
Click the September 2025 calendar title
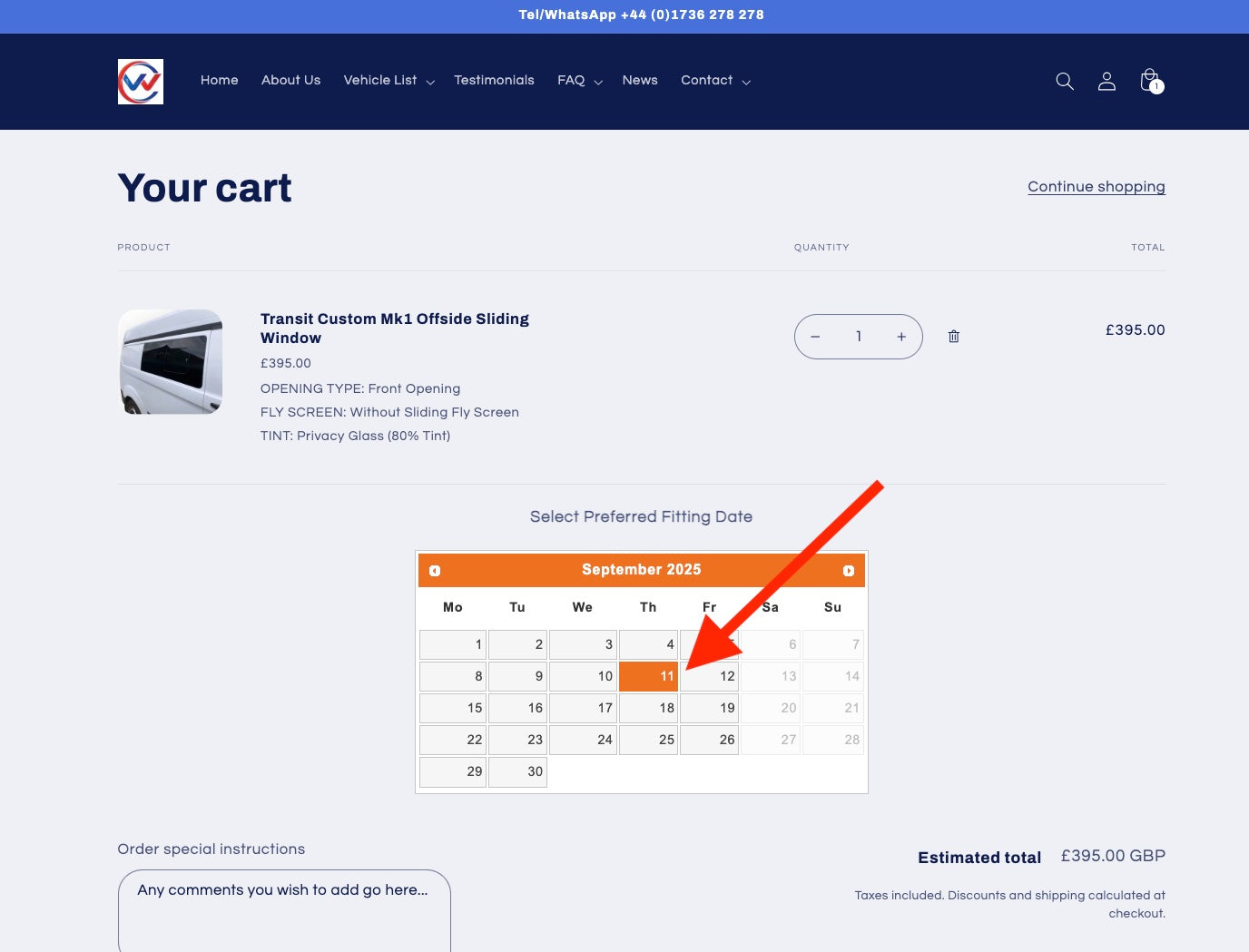pos(642,570)
